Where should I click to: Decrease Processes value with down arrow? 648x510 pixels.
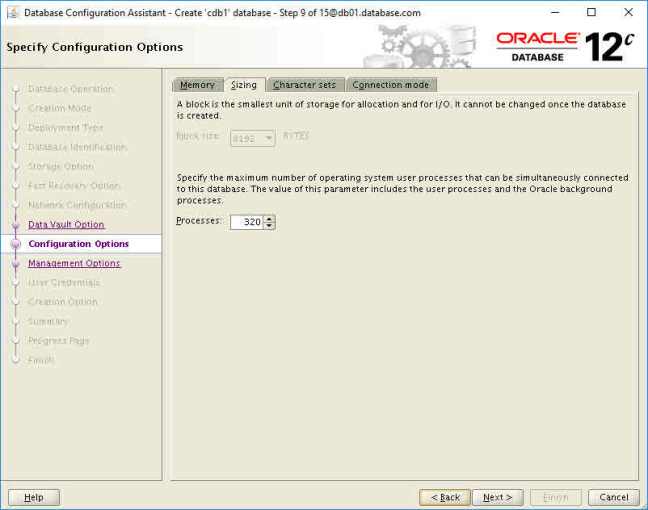270,226
